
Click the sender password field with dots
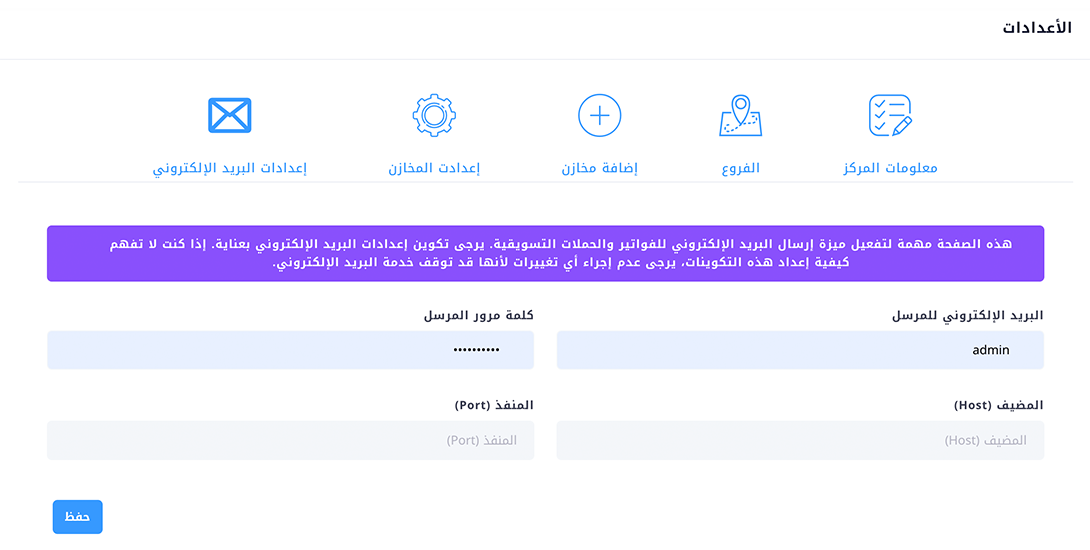point(290,350)
